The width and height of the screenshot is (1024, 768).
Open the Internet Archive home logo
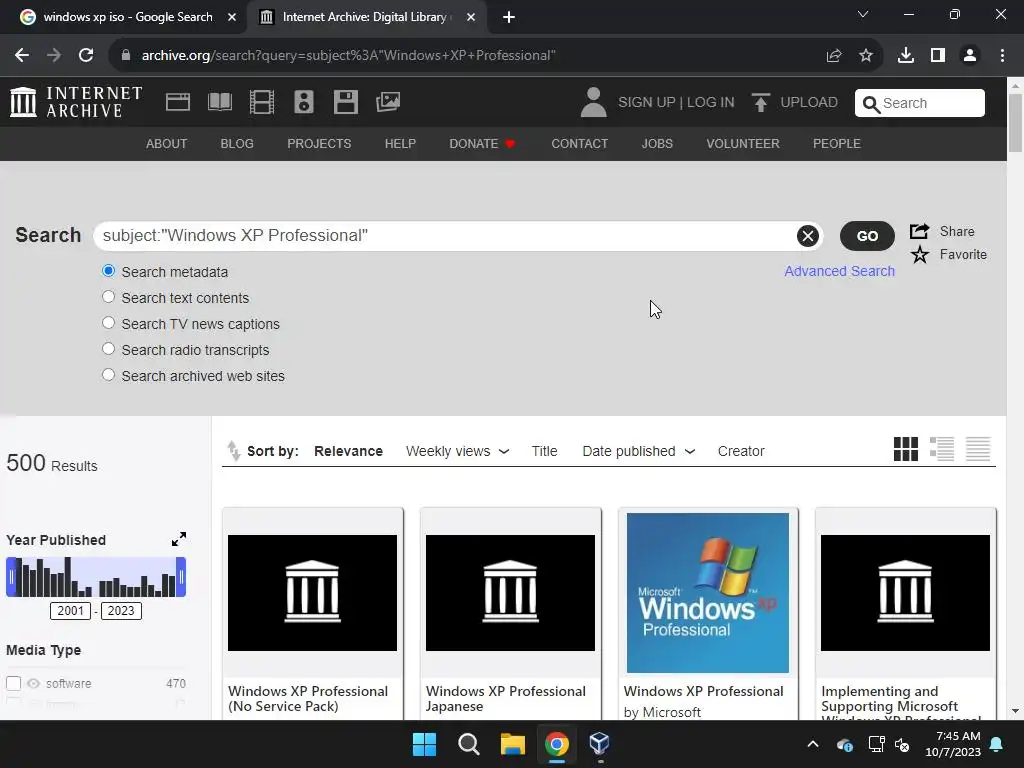coord(76,102)
